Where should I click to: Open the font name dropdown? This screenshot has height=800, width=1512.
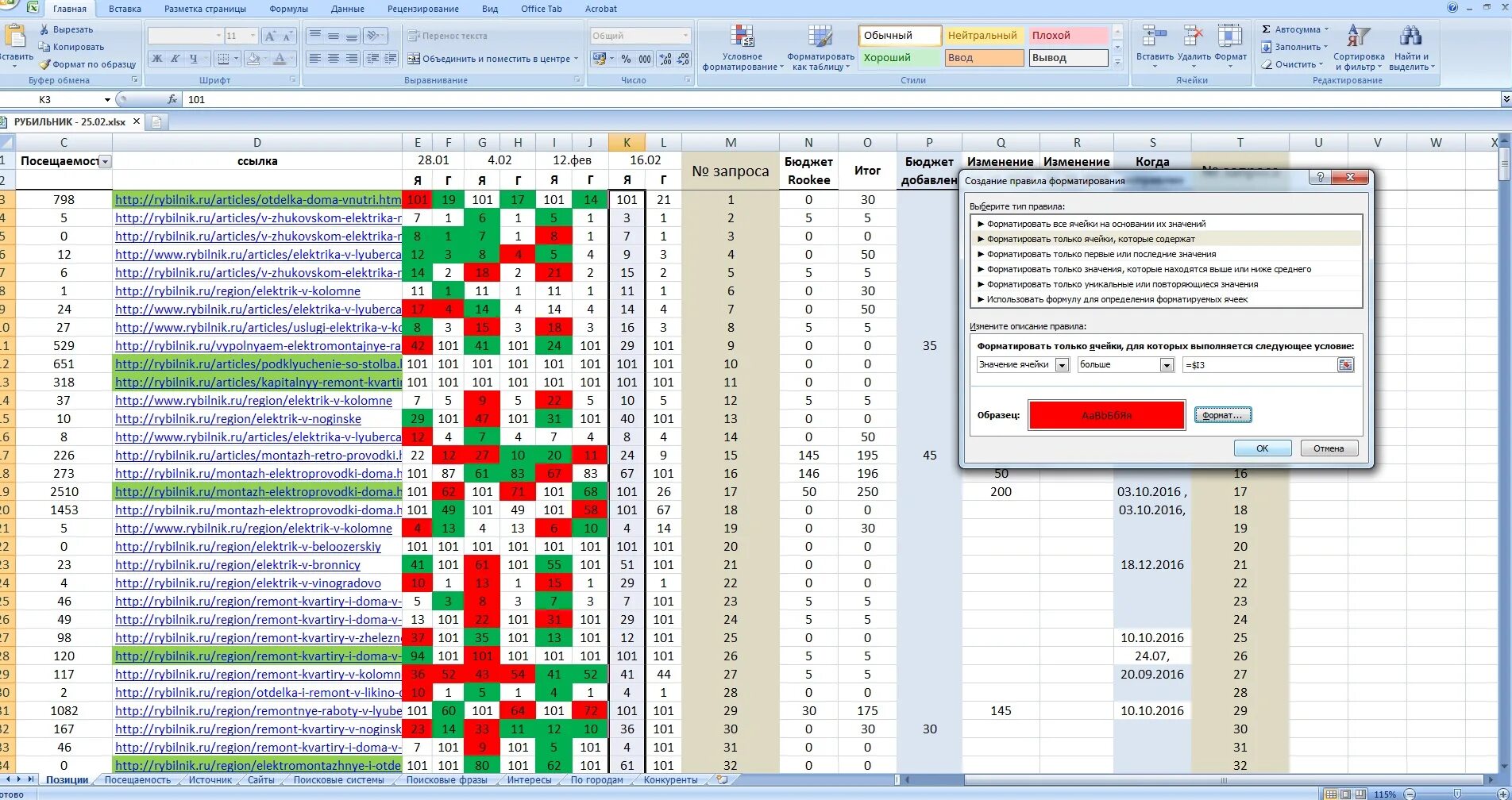point(218,36)
